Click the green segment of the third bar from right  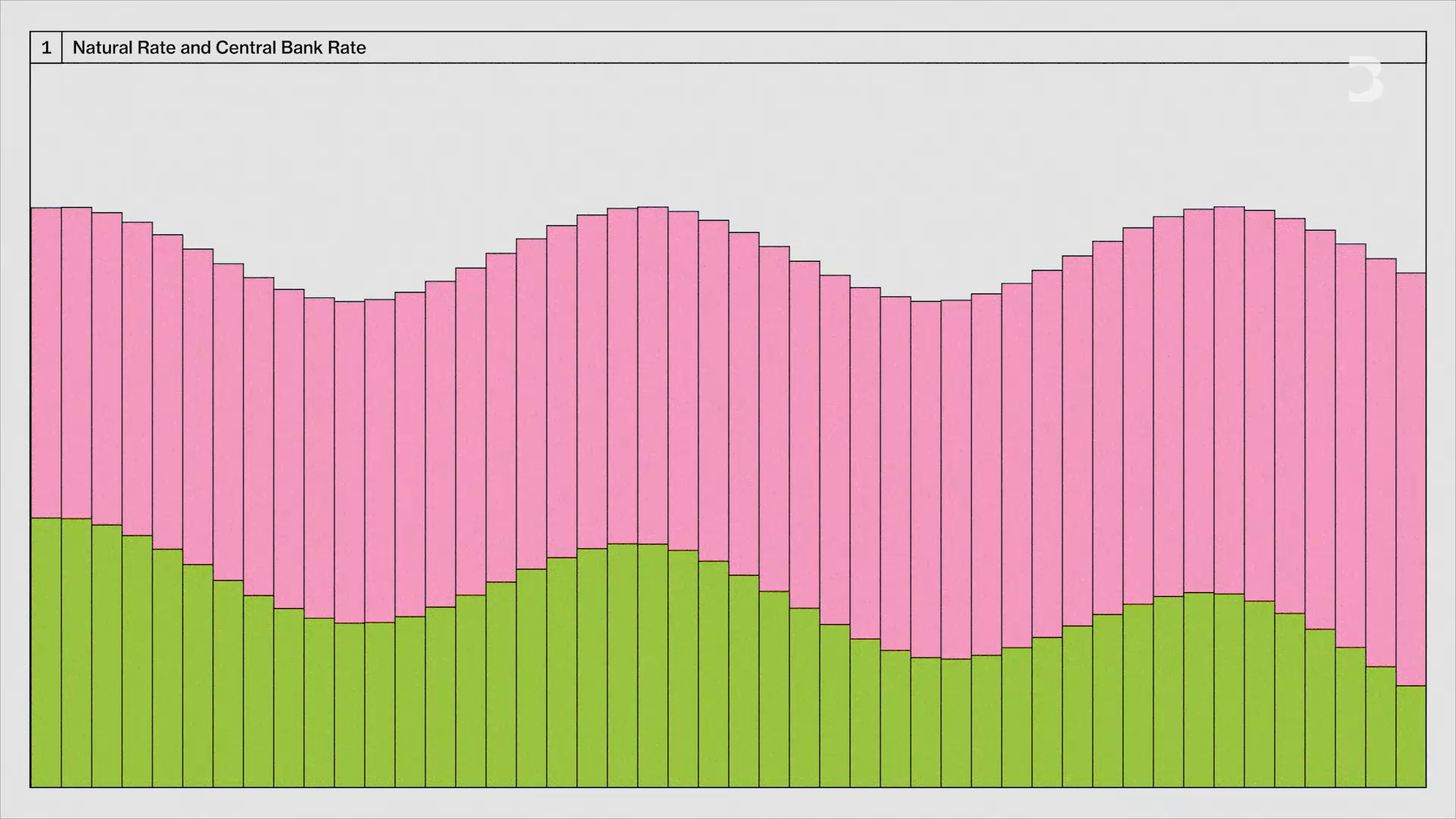click(x=1350, y=717)
